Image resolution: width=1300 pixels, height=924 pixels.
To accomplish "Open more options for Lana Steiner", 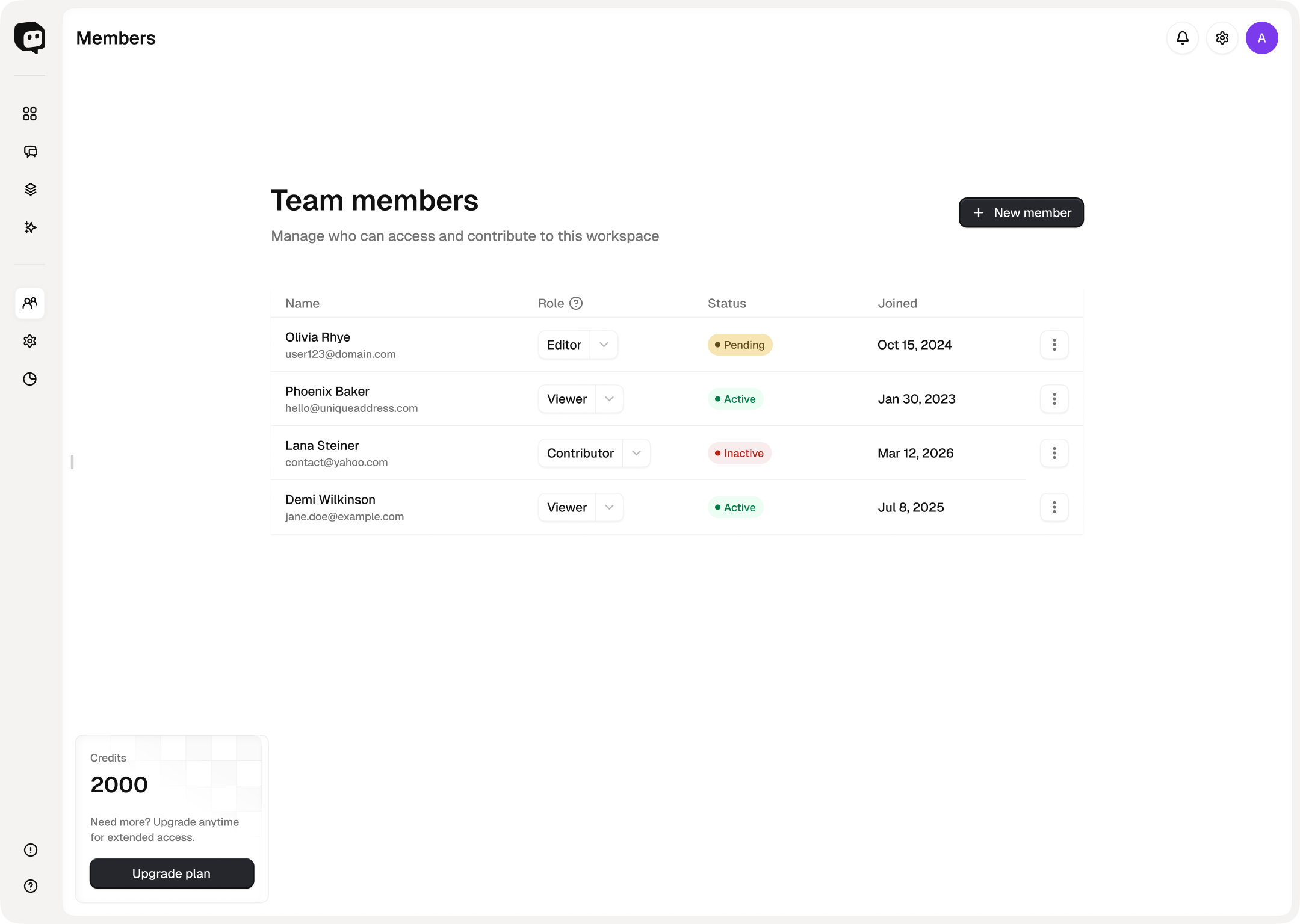I will (x=1054, y=453).
